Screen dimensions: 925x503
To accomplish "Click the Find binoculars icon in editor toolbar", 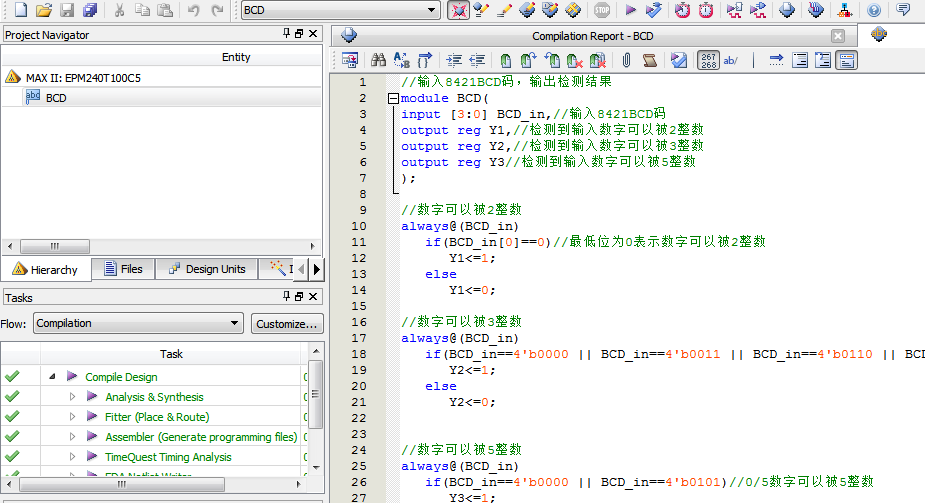I will click(378, 61).
